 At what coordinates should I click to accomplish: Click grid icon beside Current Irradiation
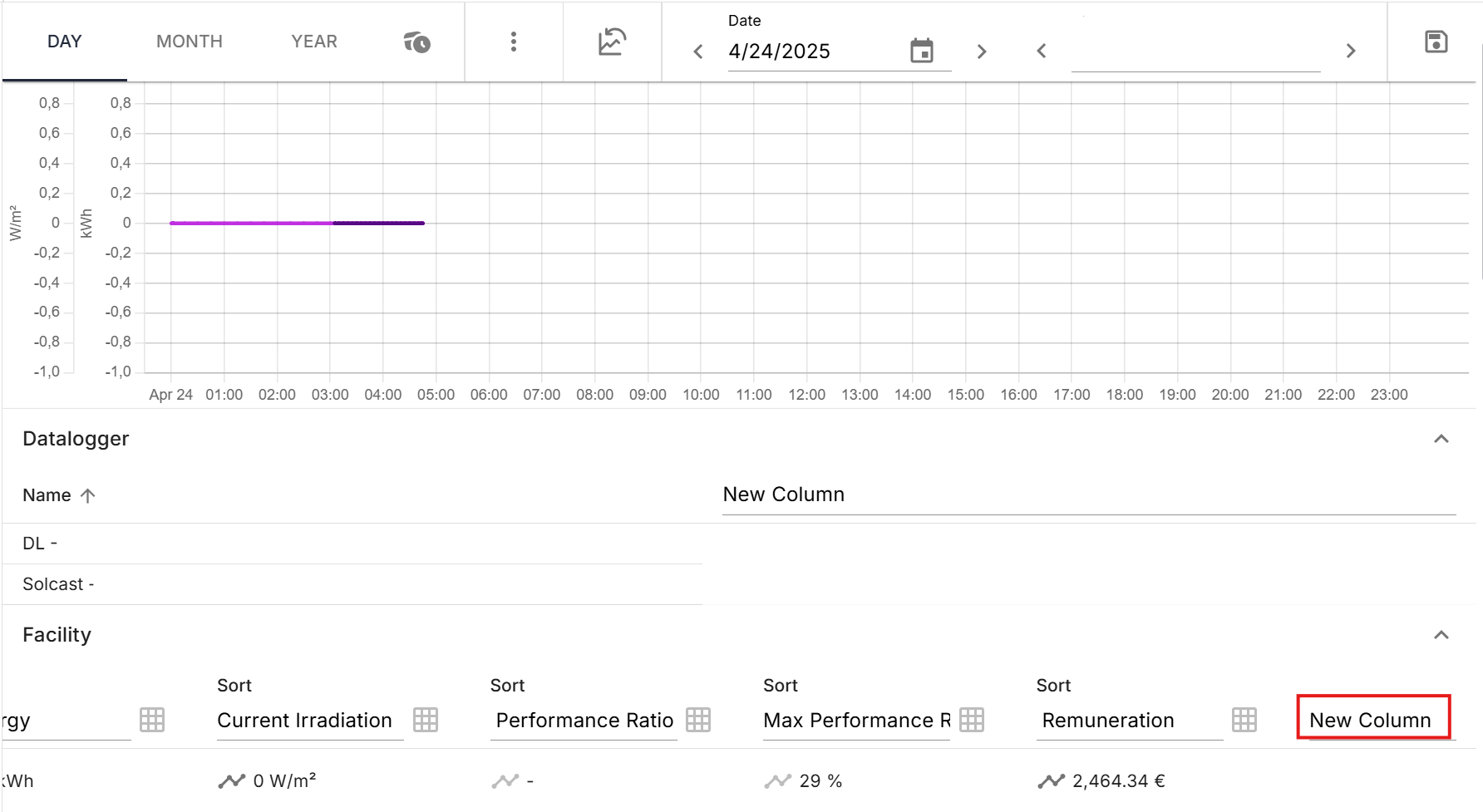pos(426,720)
